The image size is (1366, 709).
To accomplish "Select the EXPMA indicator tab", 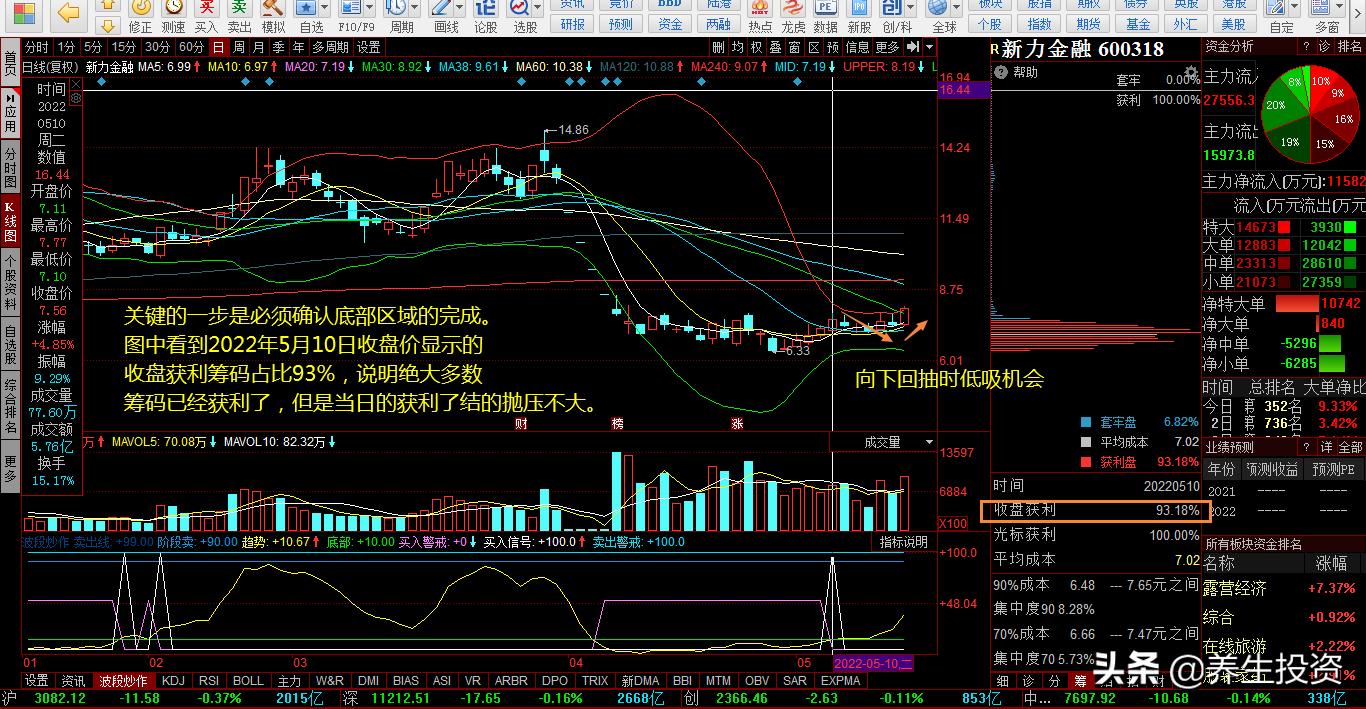I will 840,681.
